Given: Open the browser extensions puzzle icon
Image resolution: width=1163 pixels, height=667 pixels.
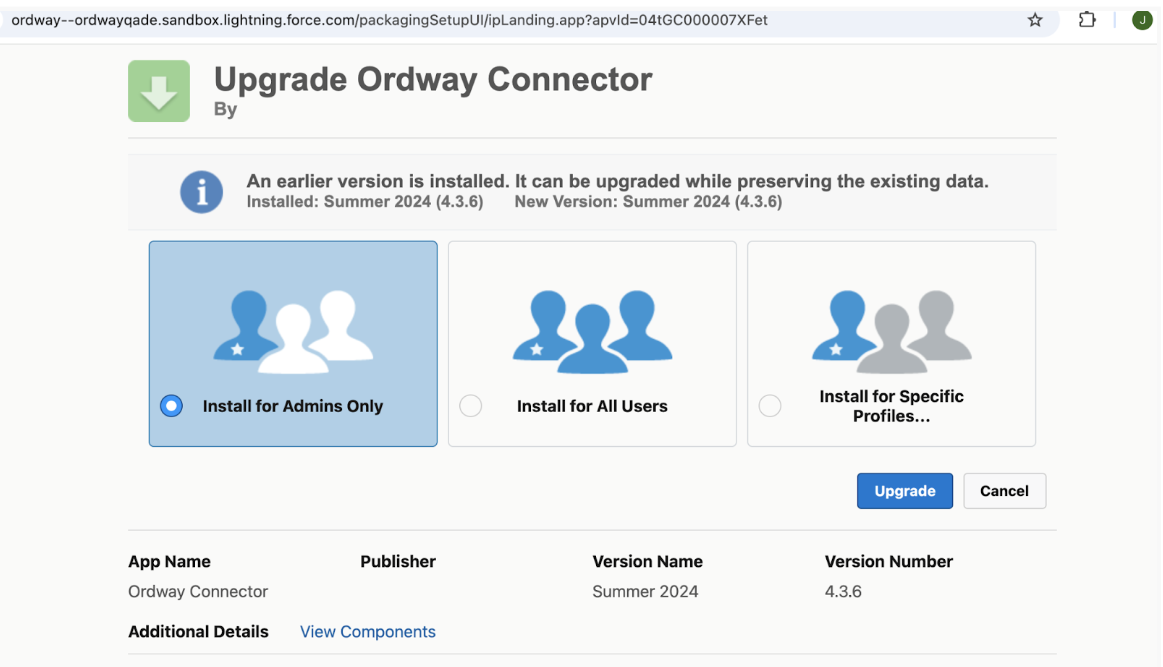Looking at the screenshot, I should [x=1087, y=20].
